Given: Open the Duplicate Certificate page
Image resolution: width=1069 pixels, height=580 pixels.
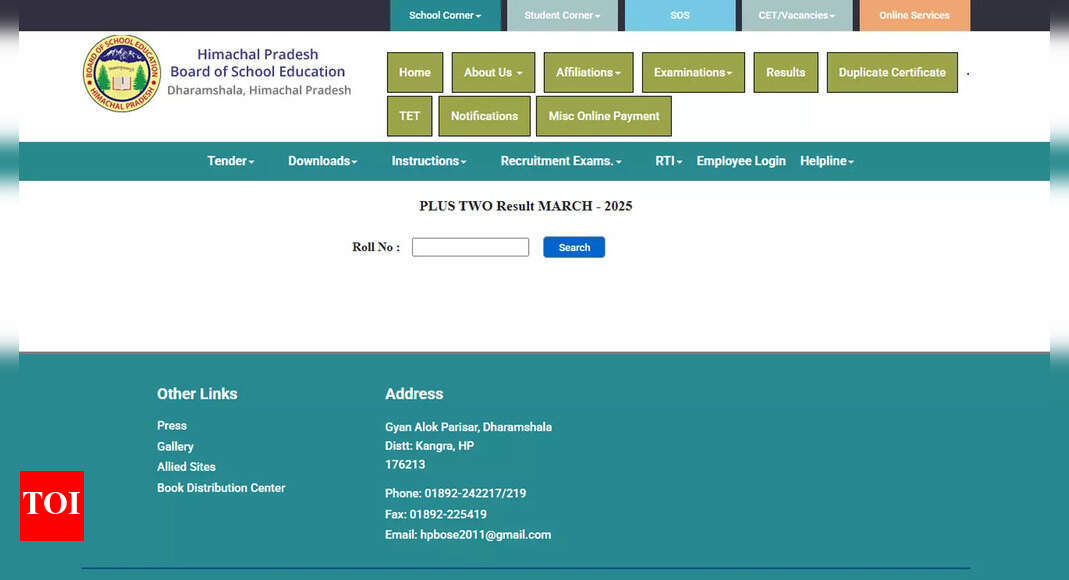Looking at the screenshot, I should [891, 73].
